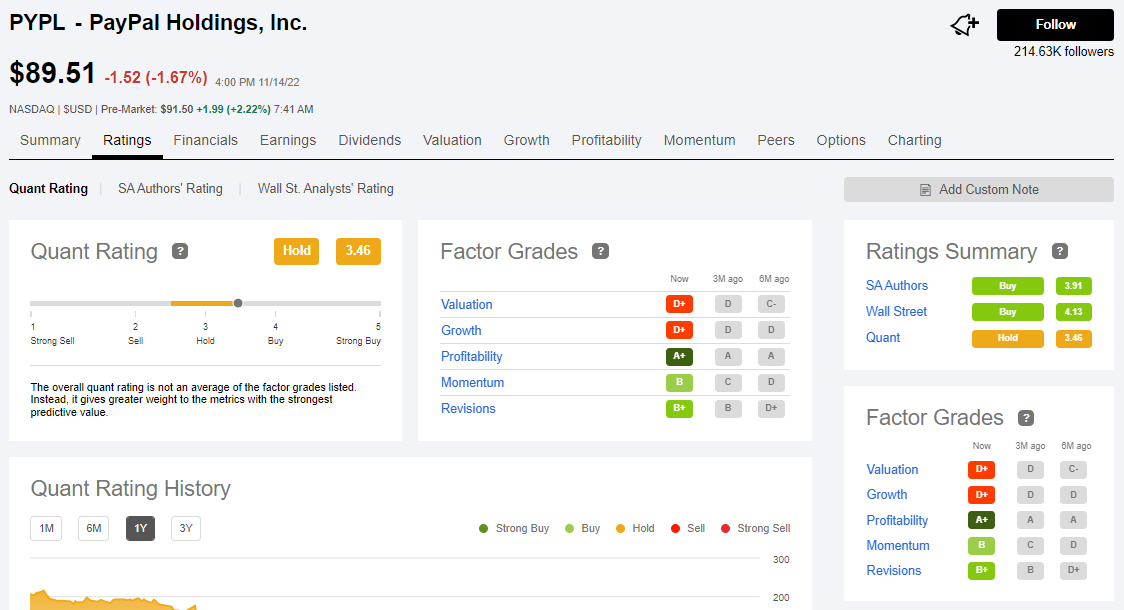1124x610 pixels.
Task: Open the Charting tab
Action: coord(914,140)
